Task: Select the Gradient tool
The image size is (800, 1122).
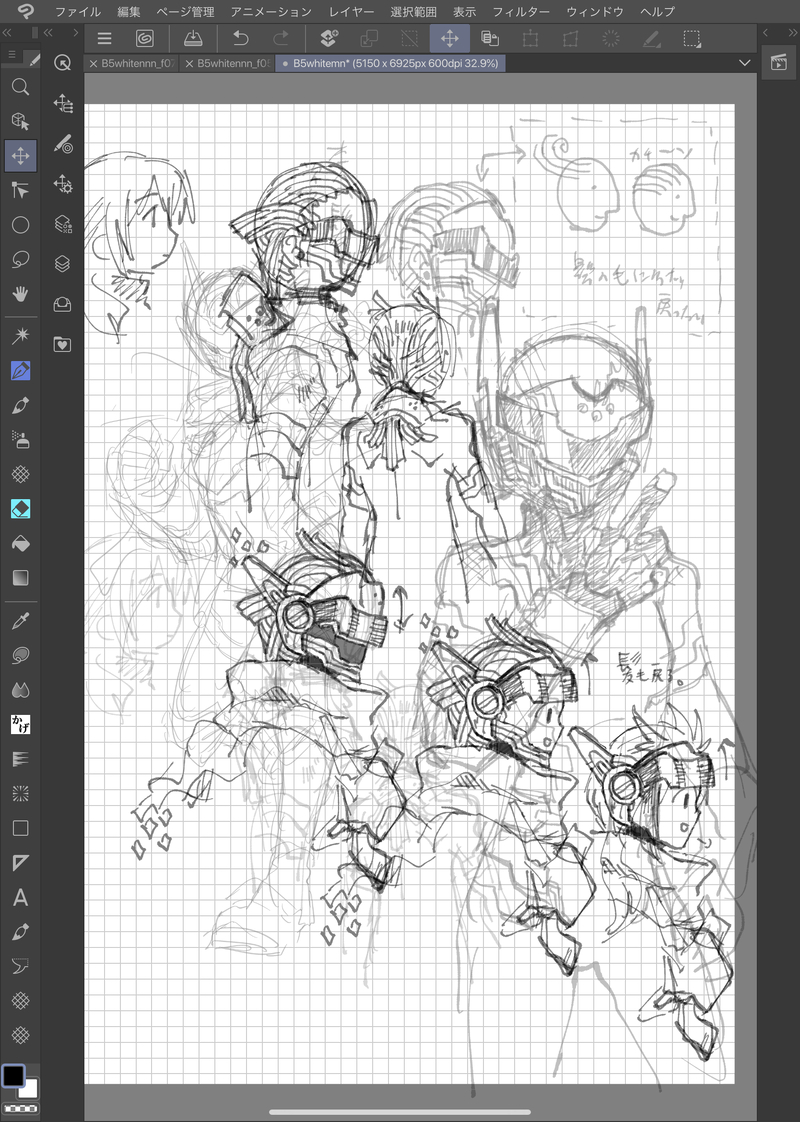Action: 21,577
